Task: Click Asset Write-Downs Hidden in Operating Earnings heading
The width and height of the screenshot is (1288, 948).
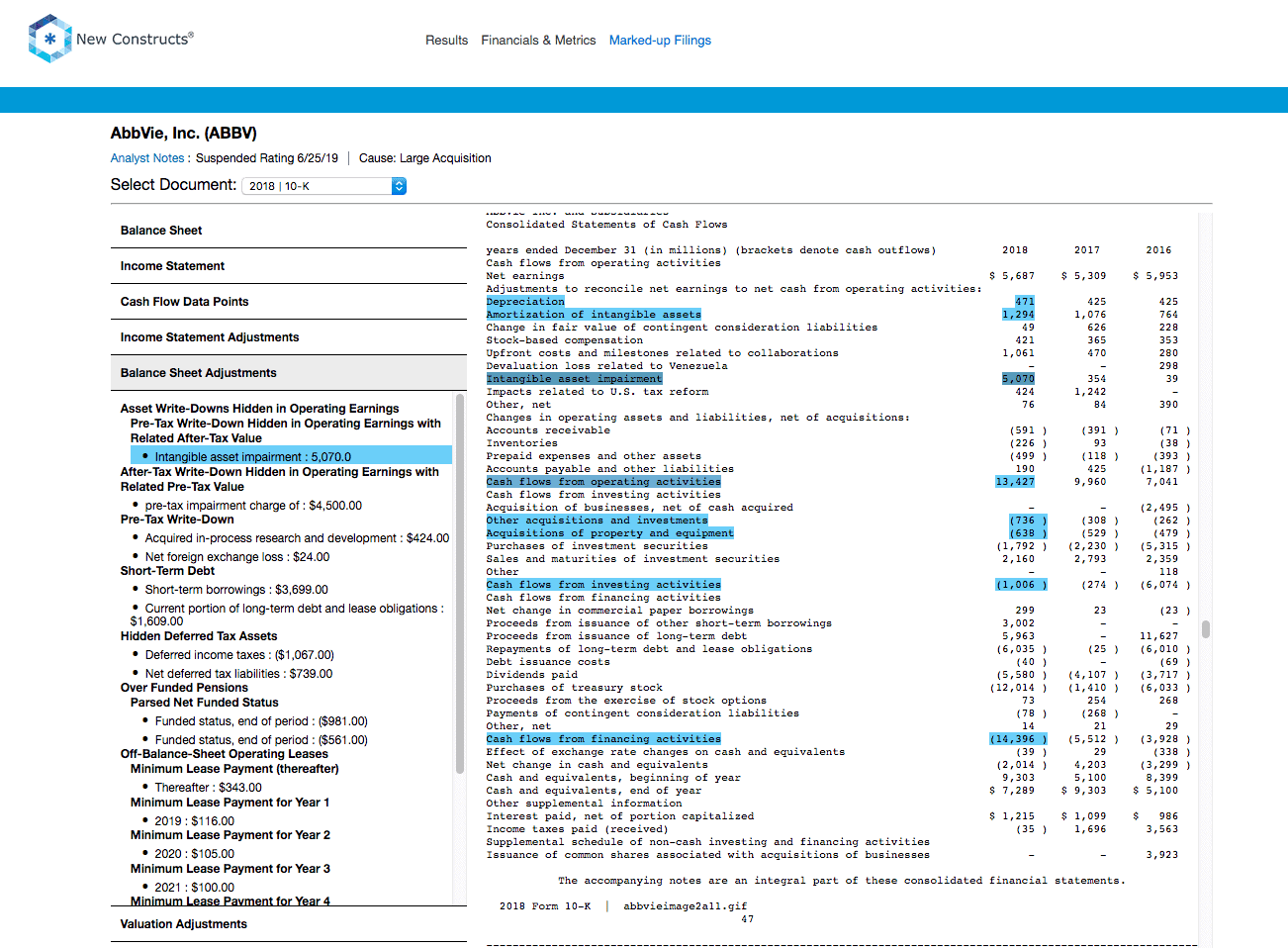Action: [260, 409]
